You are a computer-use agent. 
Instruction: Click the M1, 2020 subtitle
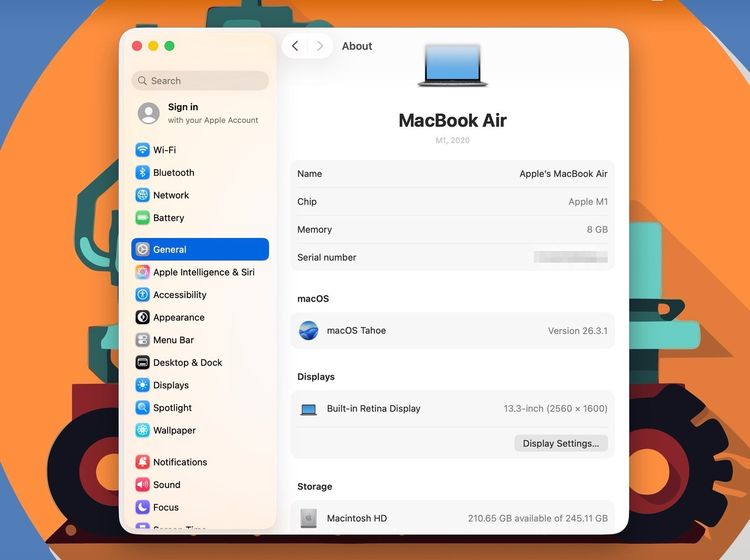tap(452, 140)
